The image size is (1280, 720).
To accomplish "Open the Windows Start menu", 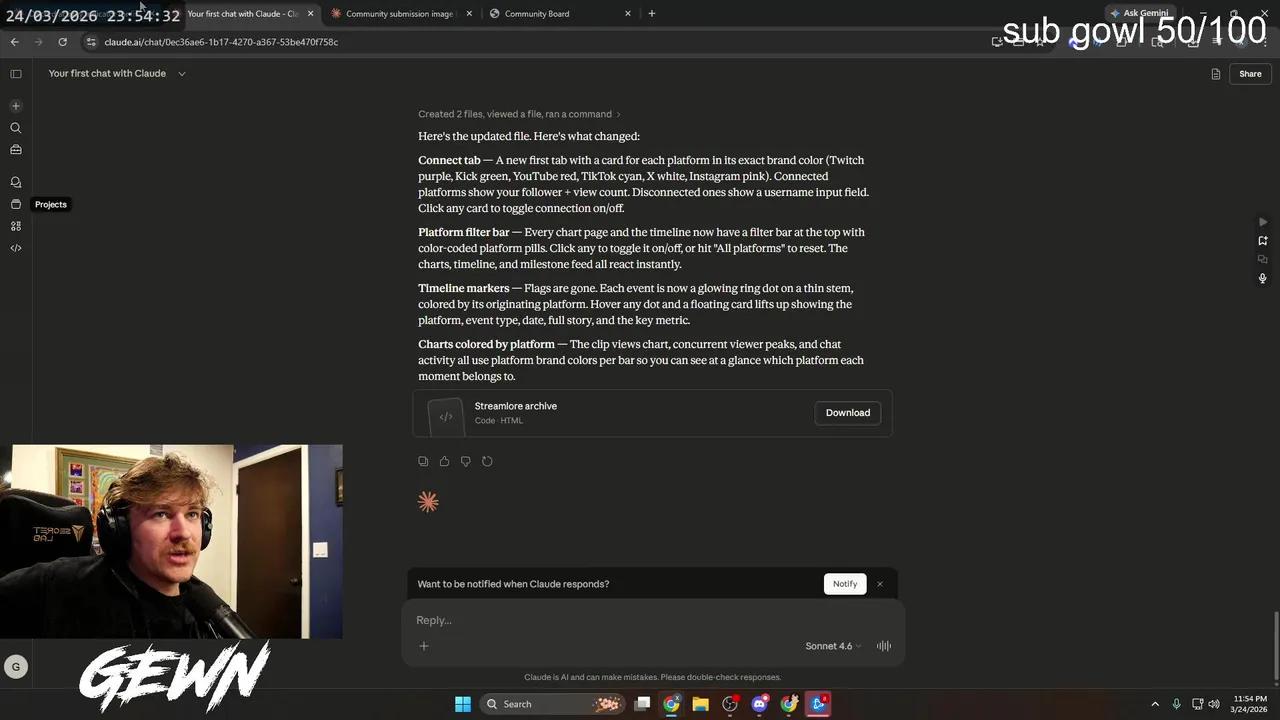I will 463,704.
